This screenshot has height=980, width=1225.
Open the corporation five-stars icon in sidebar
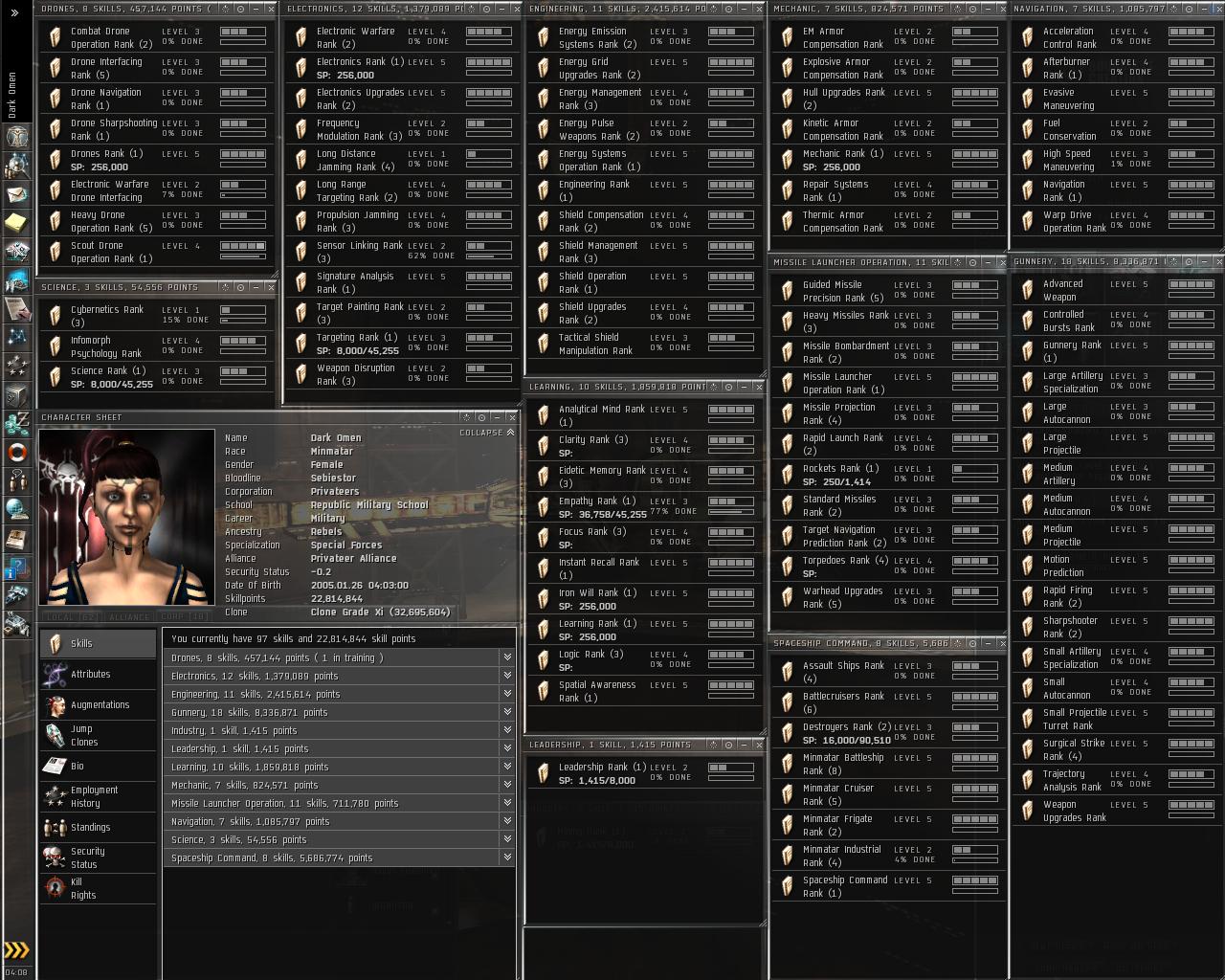(x=16, y=365)
